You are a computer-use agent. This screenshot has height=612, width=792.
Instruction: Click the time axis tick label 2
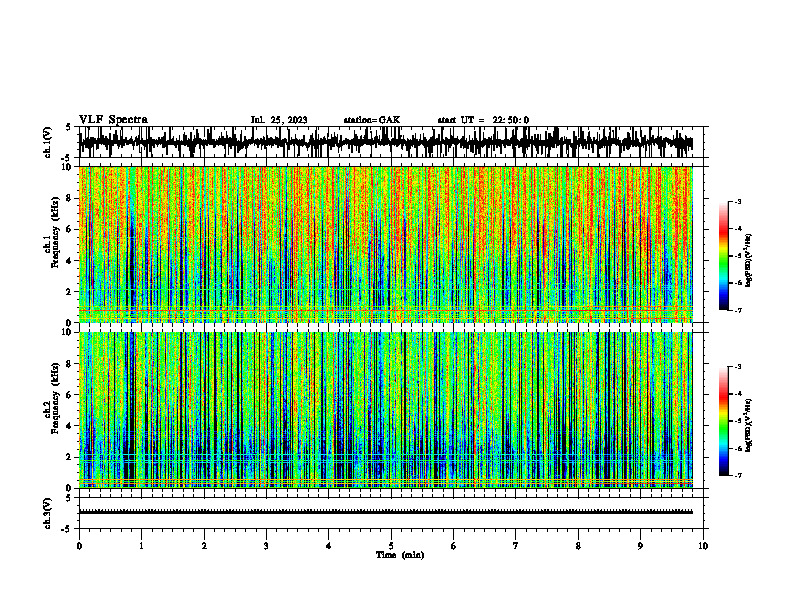pyautogui.click(x=204, y=546)
